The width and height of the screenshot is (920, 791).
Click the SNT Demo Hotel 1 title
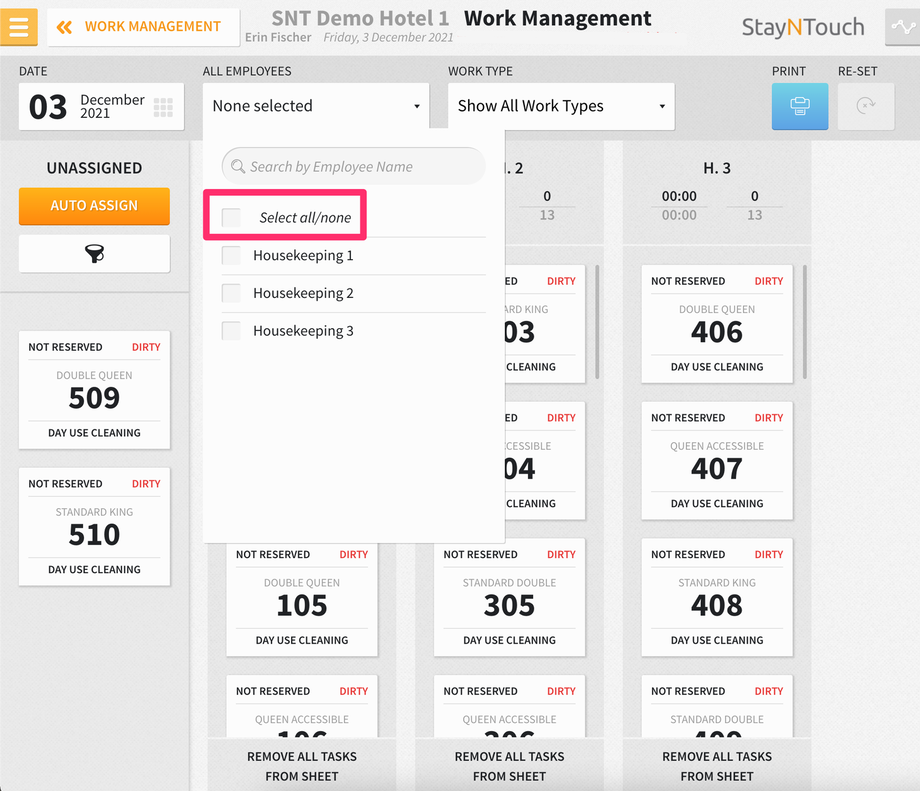coord(360,19)
